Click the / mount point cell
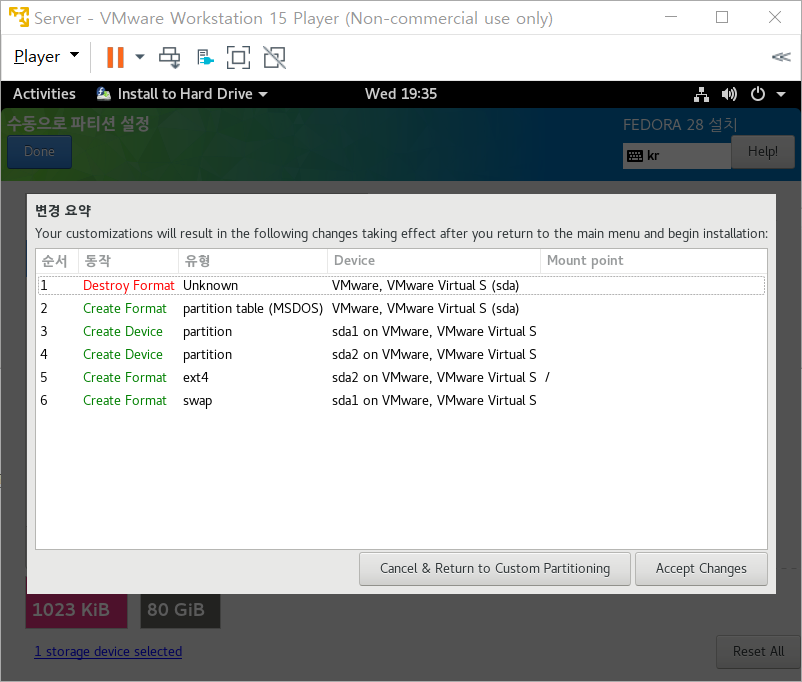 click(547, 378)
